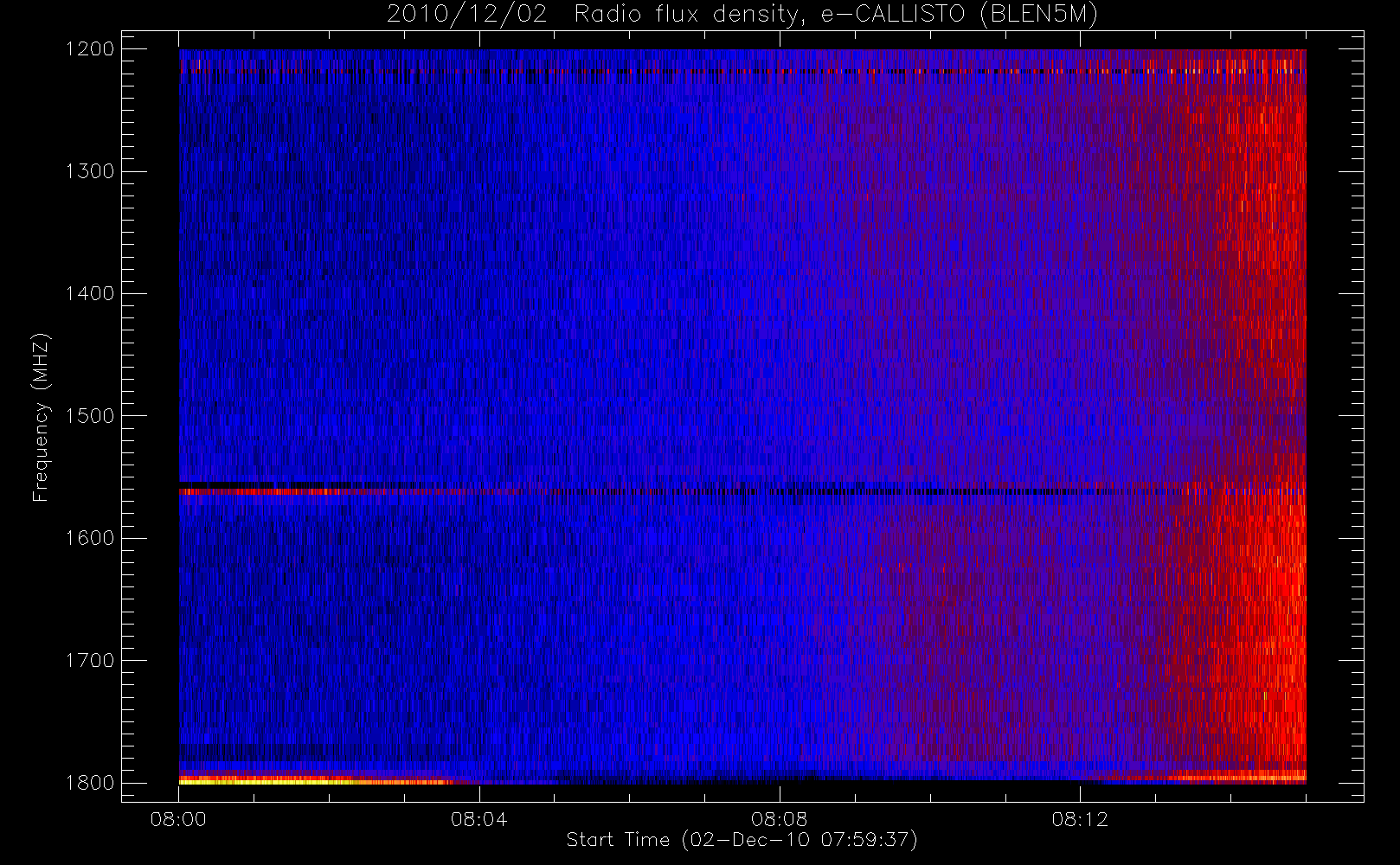Screen dimensions: 1400x865
Task: Select the 1600 frequency tick label
Action: tap(90, 538)
